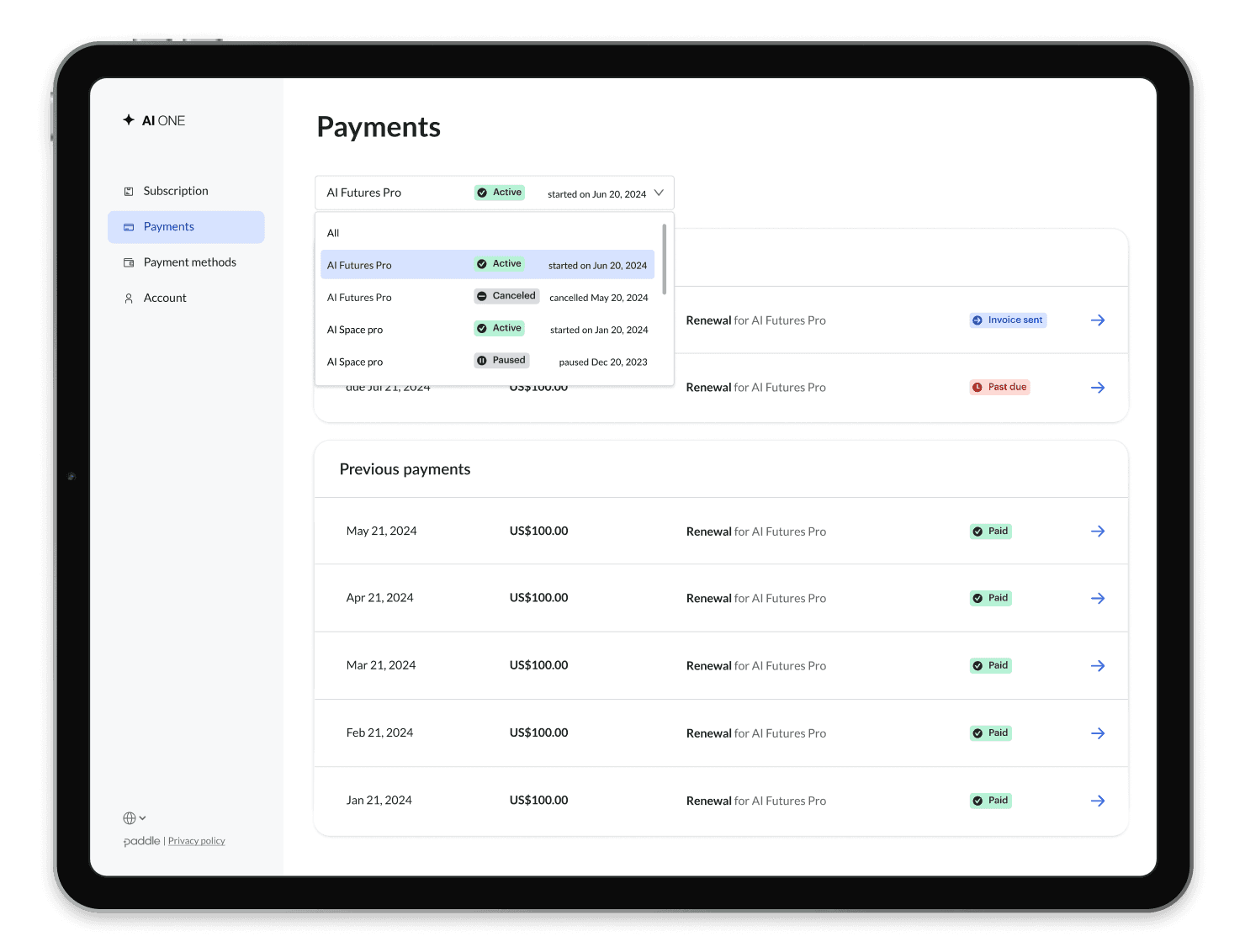Click the Payments page title
Viewport: 1245px width, 952px height.
pyautogui.click(x=379, y=127)
